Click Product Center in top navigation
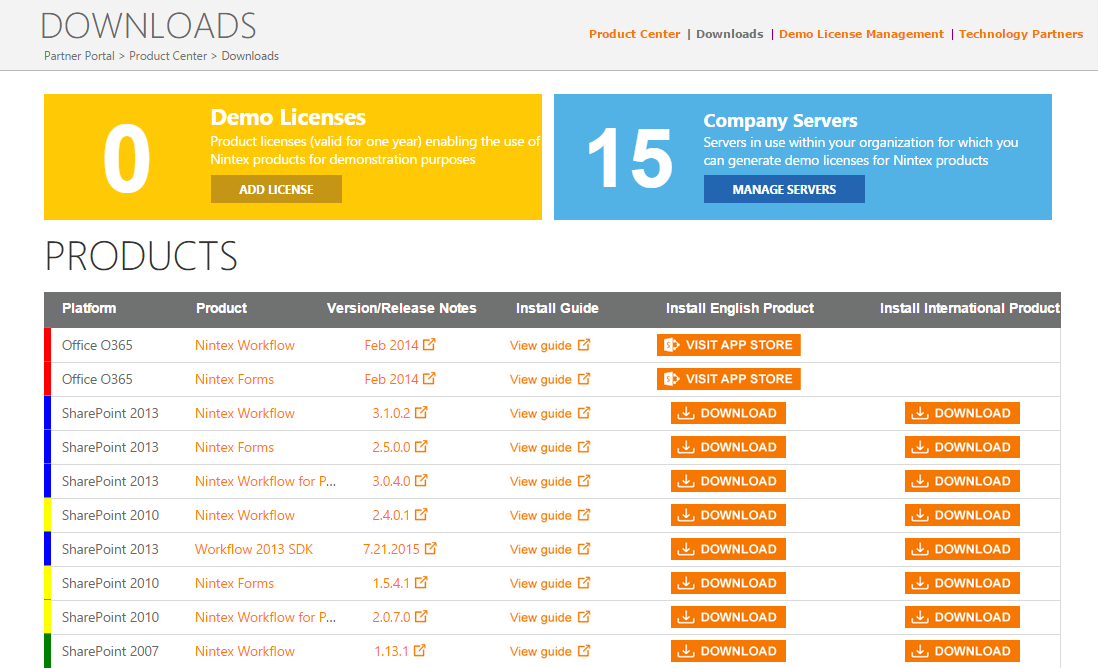Screen dimensions: 1098x668 [634, 34]
